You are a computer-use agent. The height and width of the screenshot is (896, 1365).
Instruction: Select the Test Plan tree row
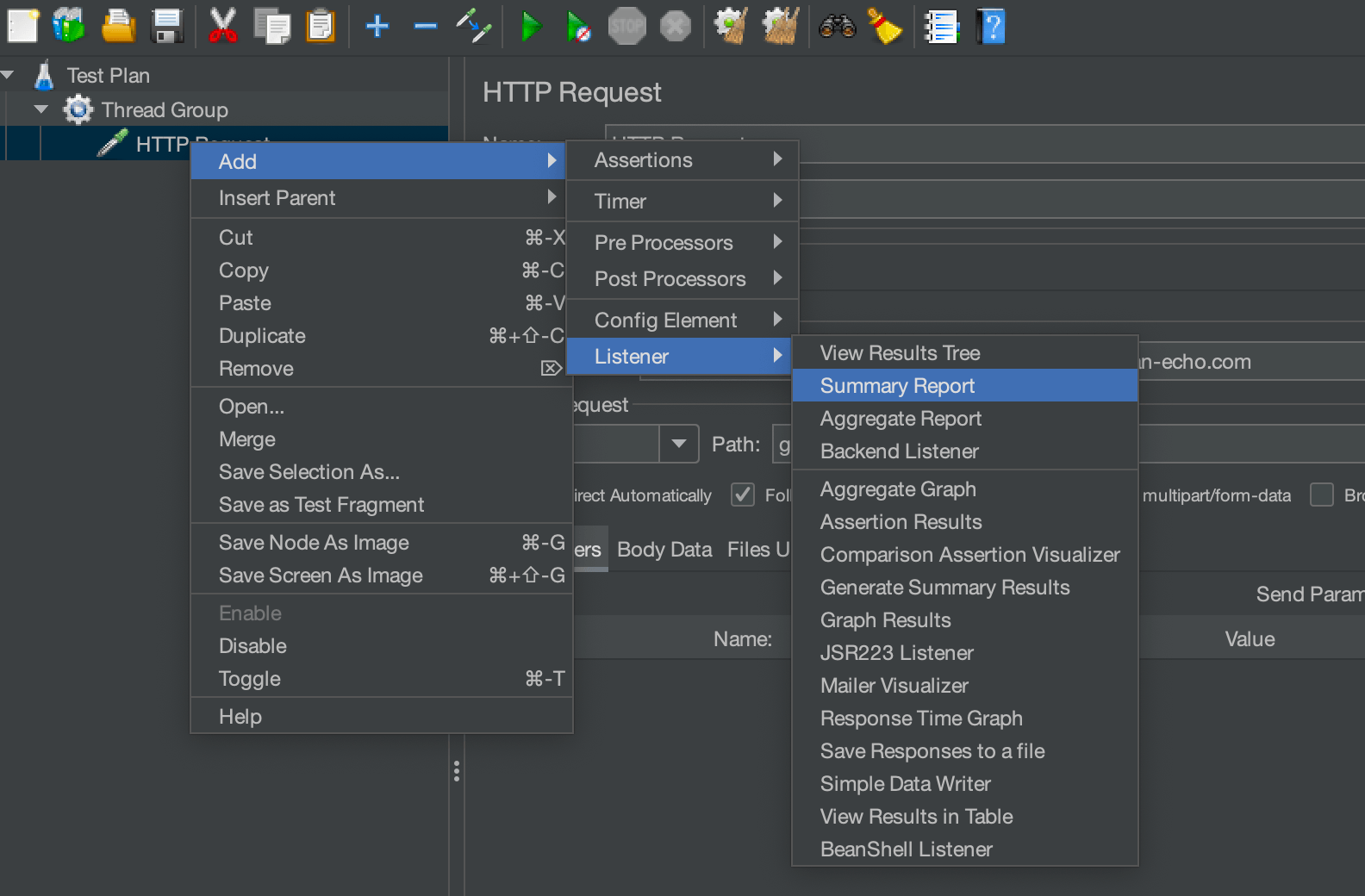[224, 76]
